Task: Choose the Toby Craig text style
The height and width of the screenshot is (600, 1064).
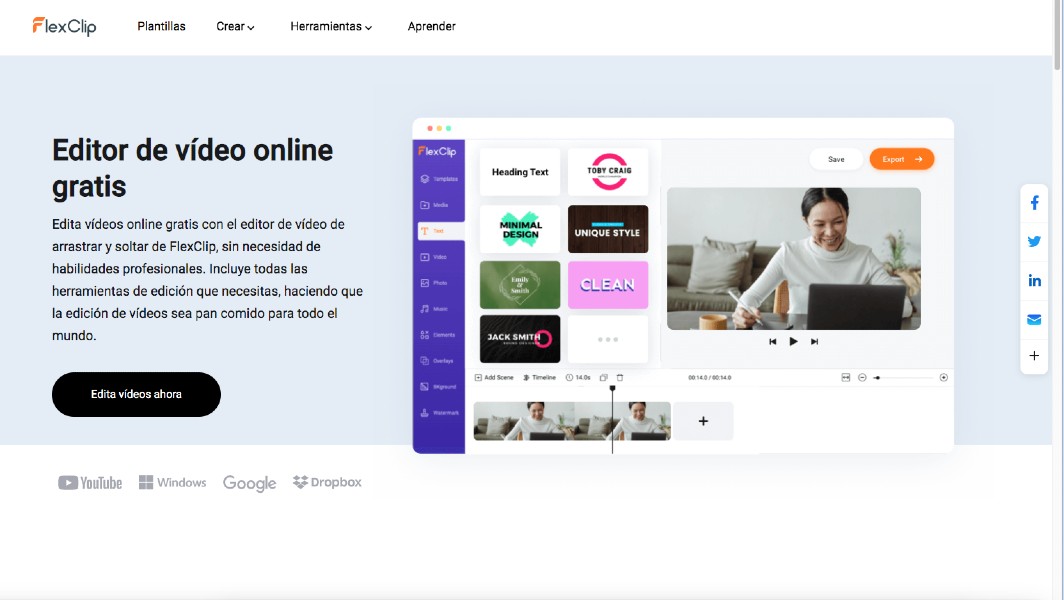Action: (x=608, y=172)
